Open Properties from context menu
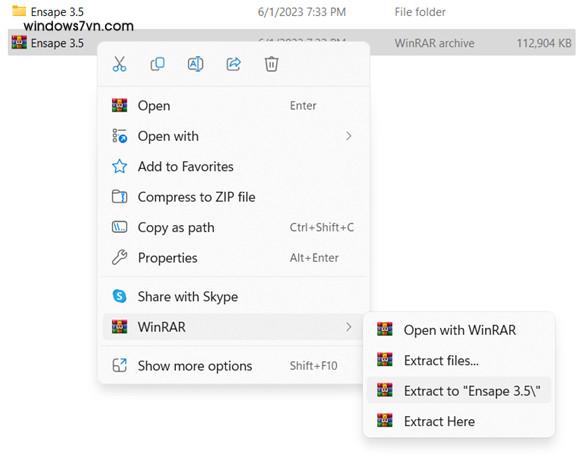584x456 pixels. [234, 258]
